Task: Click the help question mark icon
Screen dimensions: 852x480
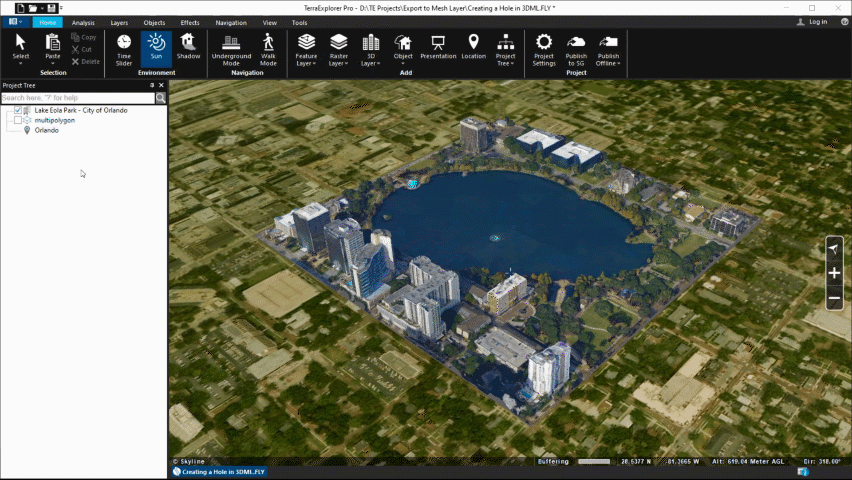Action: coord(844,22)
